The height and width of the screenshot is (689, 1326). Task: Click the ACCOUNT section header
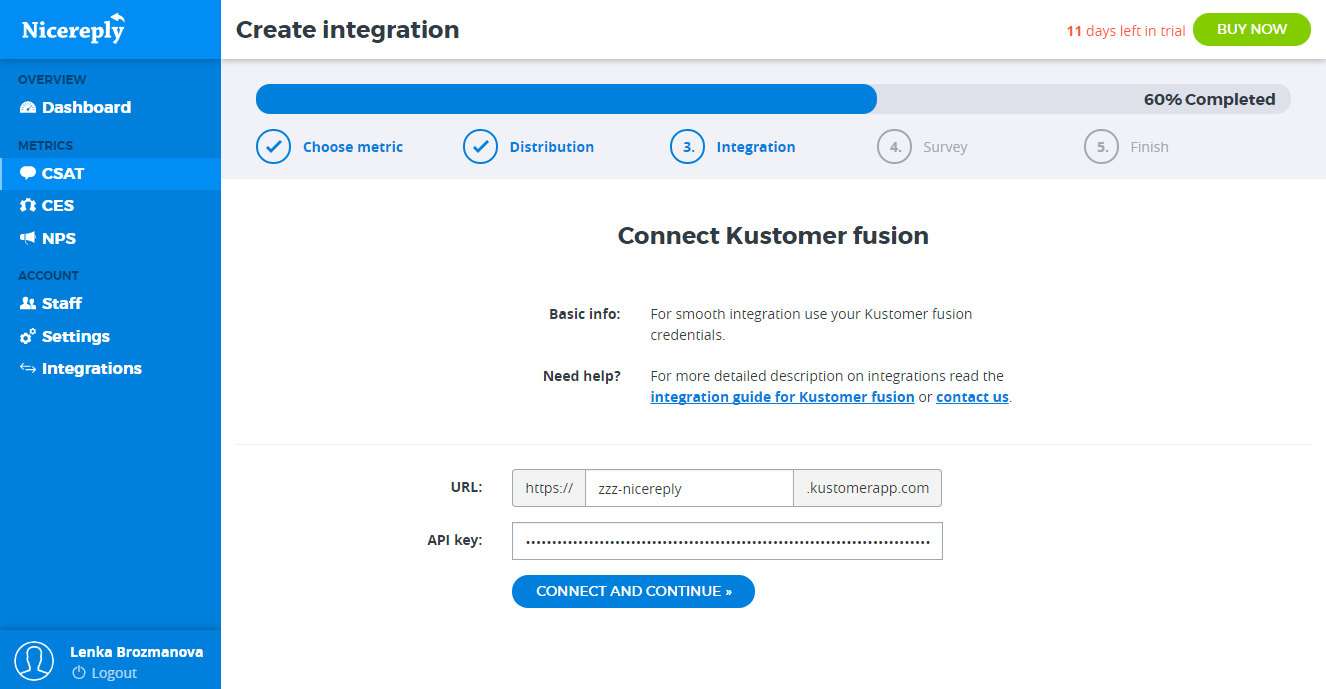point(48,275)
